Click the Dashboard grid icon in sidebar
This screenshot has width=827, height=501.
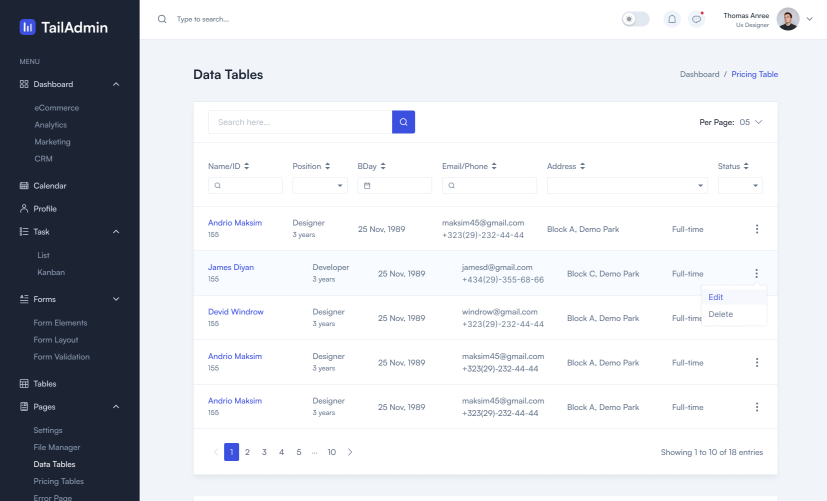[24, 84]
